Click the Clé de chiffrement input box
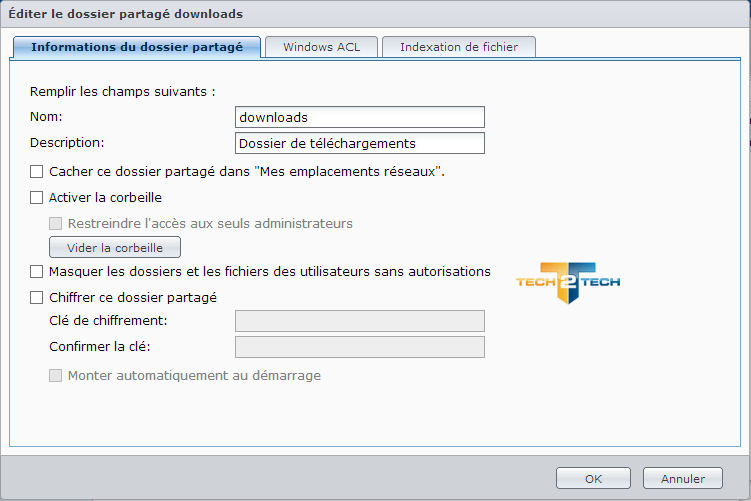Screen dimensions: 751x501 pyautogui.click(x=360, y=321)
